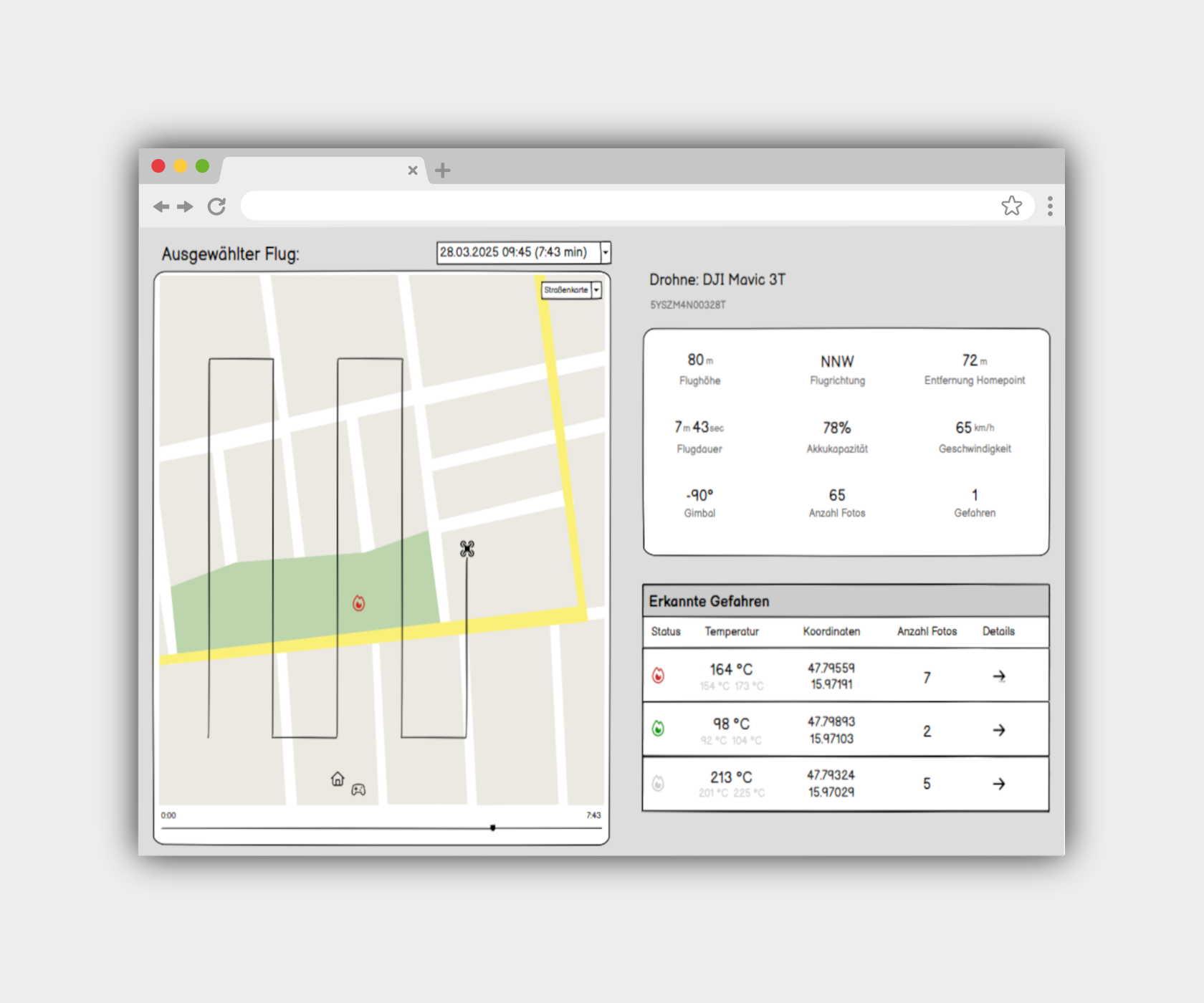This screenshot has width=1204, height=1003.
Task: Click the 98 °C temperature value
Action: [731, 724]
